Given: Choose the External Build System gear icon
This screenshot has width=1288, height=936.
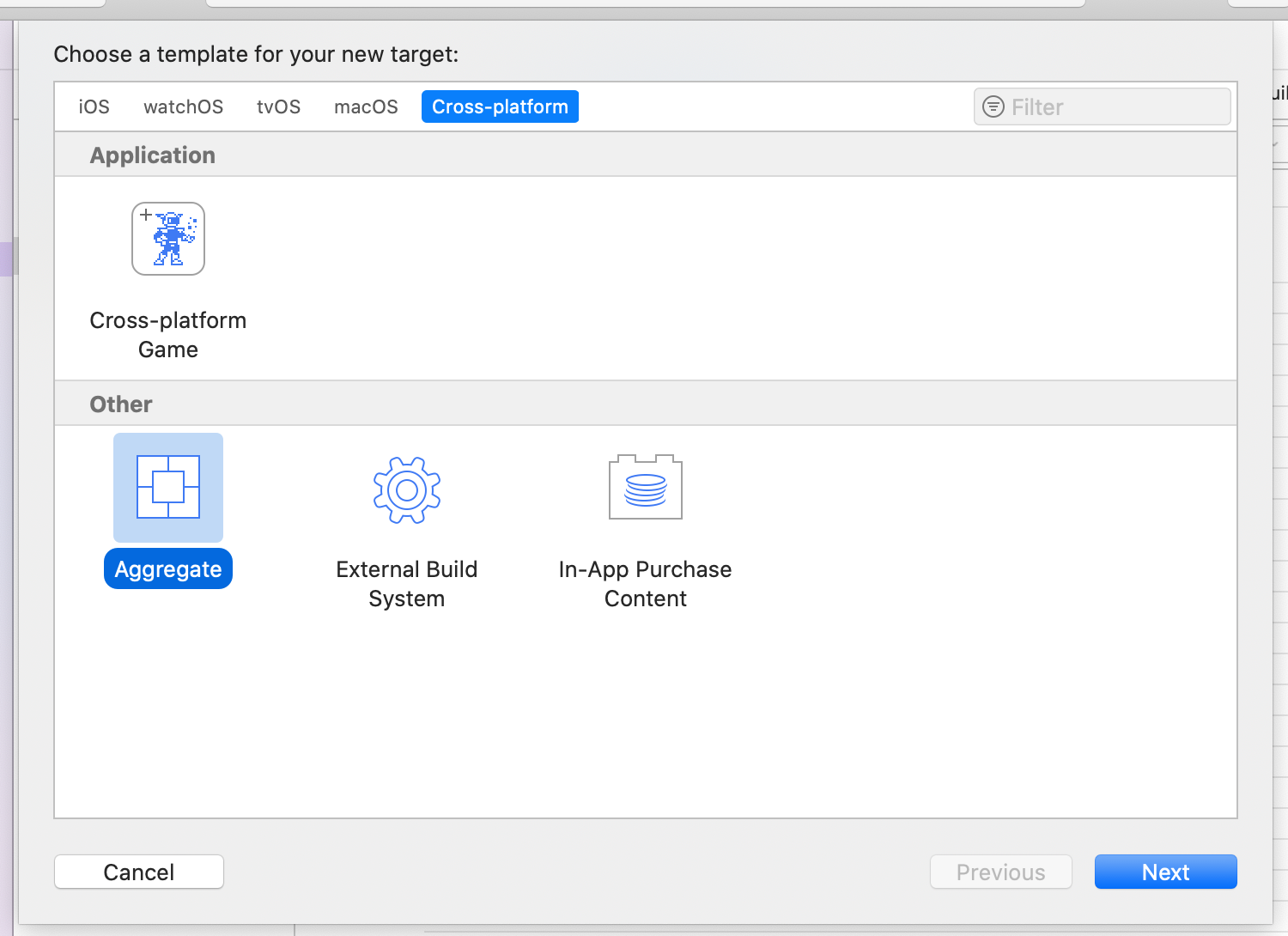Looking at the screenshot, I should (407, 489).
